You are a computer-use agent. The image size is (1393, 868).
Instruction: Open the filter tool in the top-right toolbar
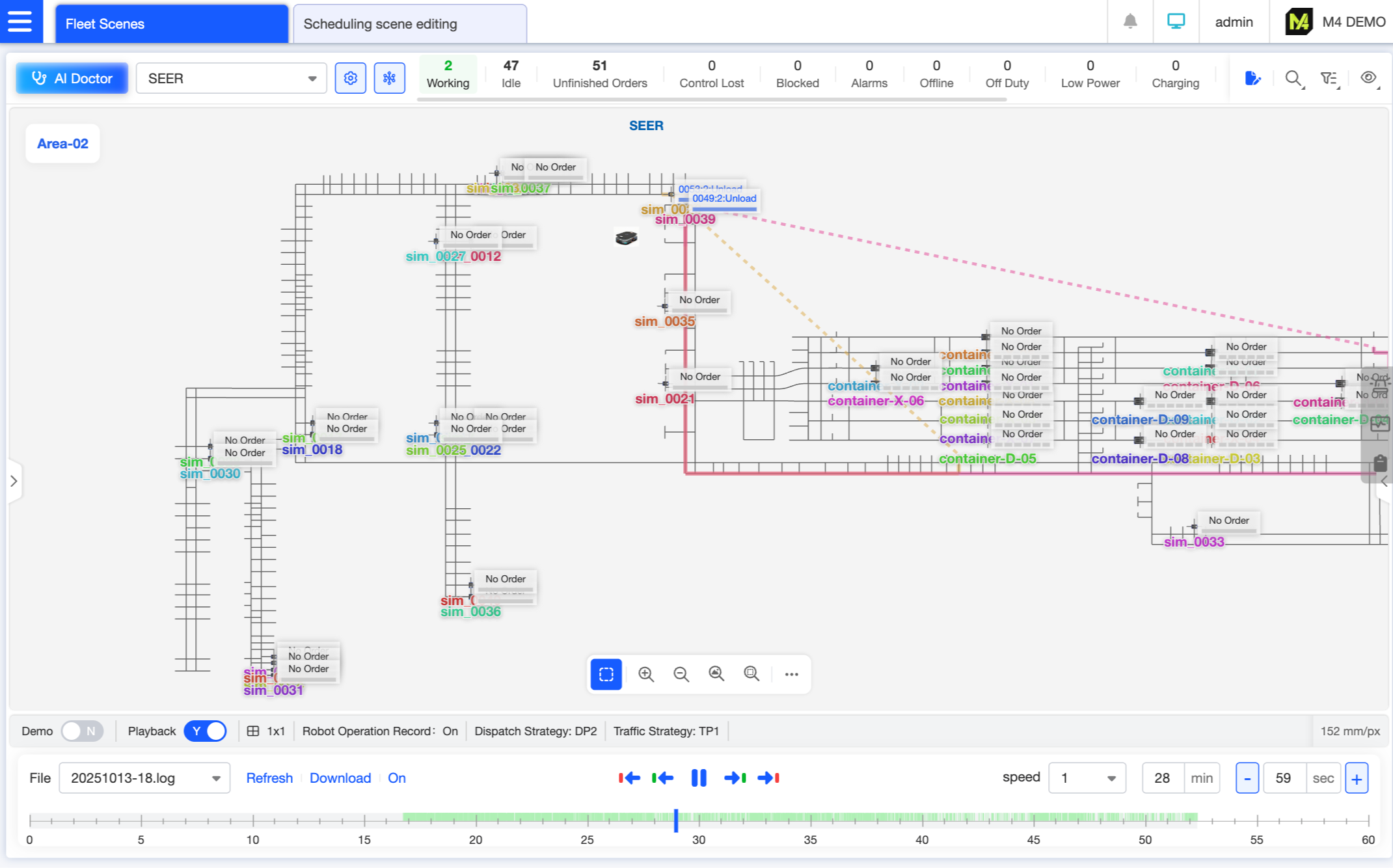(1329, 78)
